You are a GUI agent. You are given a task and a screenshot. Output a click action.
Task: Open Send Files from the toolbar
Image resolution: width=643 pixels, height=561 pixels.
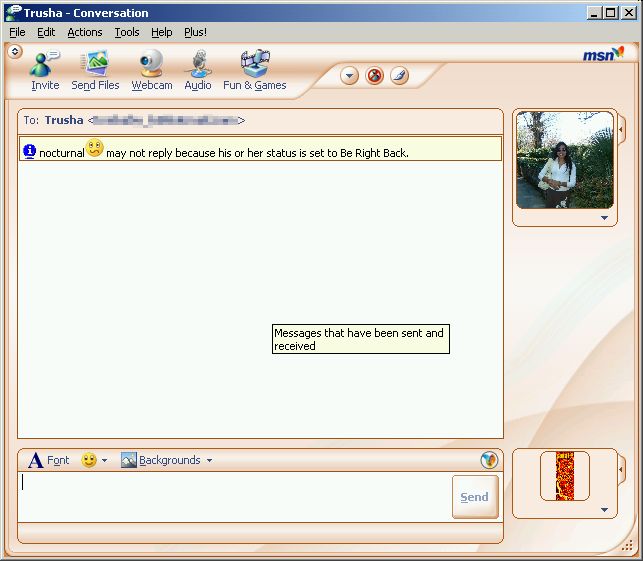point(95,70)
